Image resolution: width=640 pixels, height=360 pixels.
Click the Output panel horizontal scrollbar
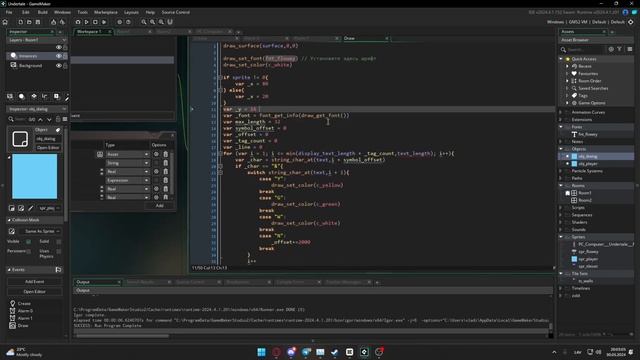122,336
